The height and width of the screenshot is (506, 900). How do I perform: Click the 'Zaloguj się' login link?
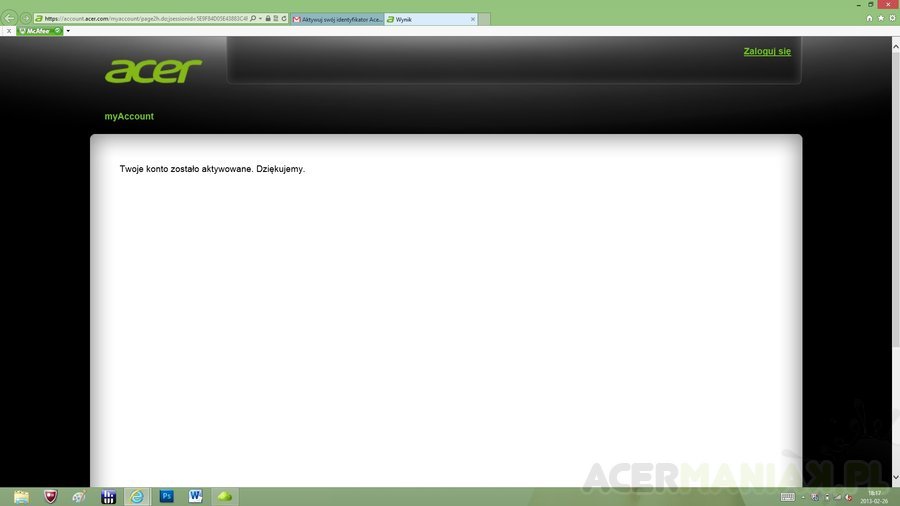(767, 51)
